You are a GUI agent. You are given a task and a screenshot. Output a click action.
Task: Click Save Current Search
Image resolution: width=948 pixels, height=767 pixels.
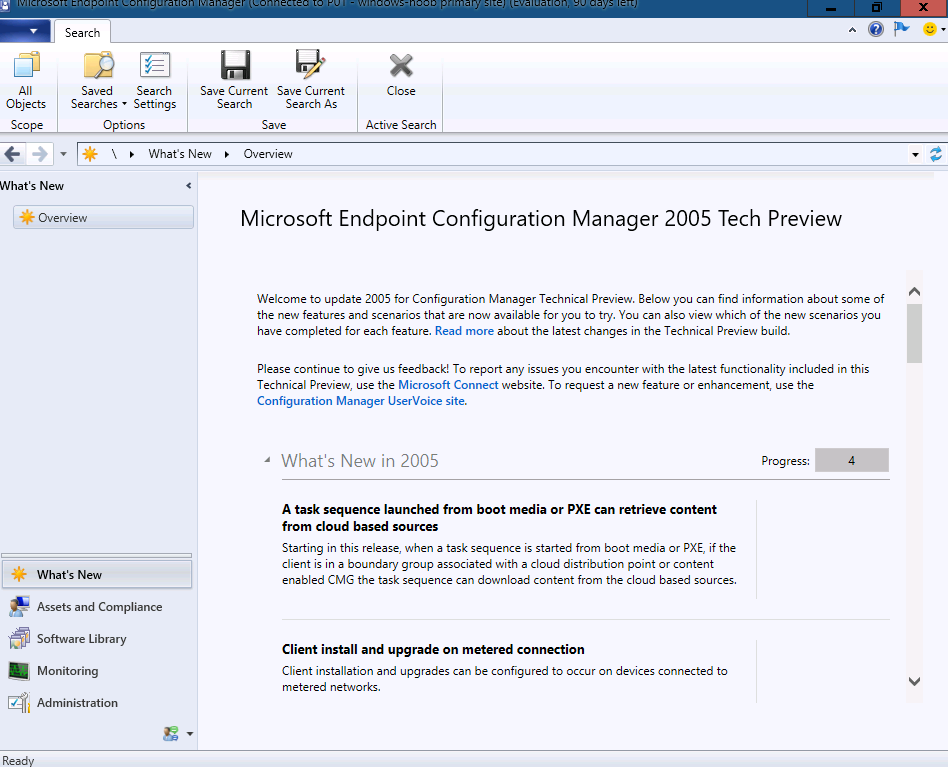pyautogui.click(x=234, y=81)
